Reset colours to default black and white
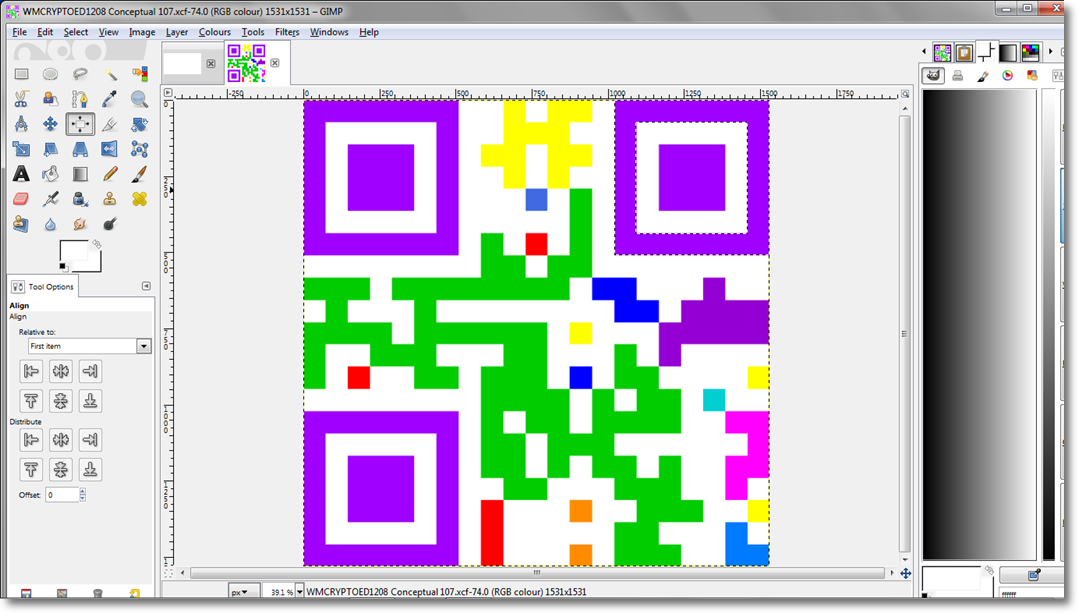 (63, 267)
